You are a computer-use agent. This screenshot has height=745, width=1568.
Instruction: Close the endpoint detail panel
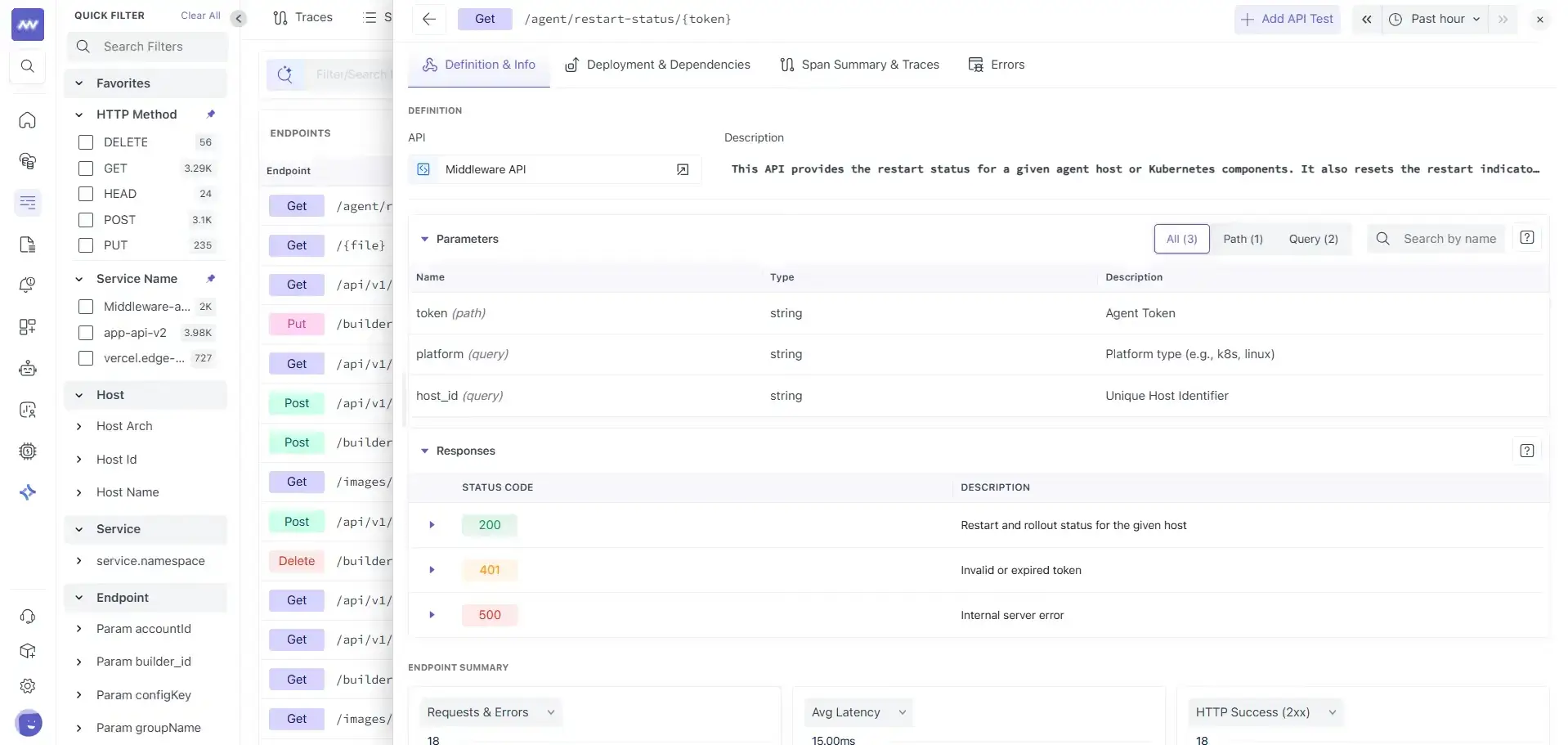(x=1540, y=19)
